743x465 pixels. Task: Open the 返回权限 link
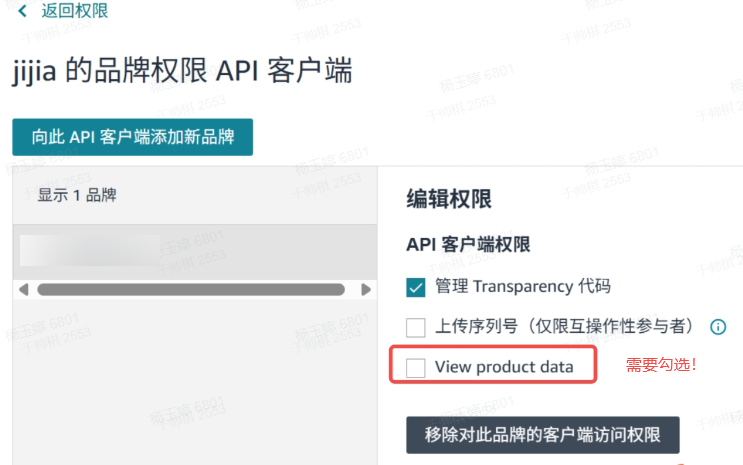coord(75,10)
